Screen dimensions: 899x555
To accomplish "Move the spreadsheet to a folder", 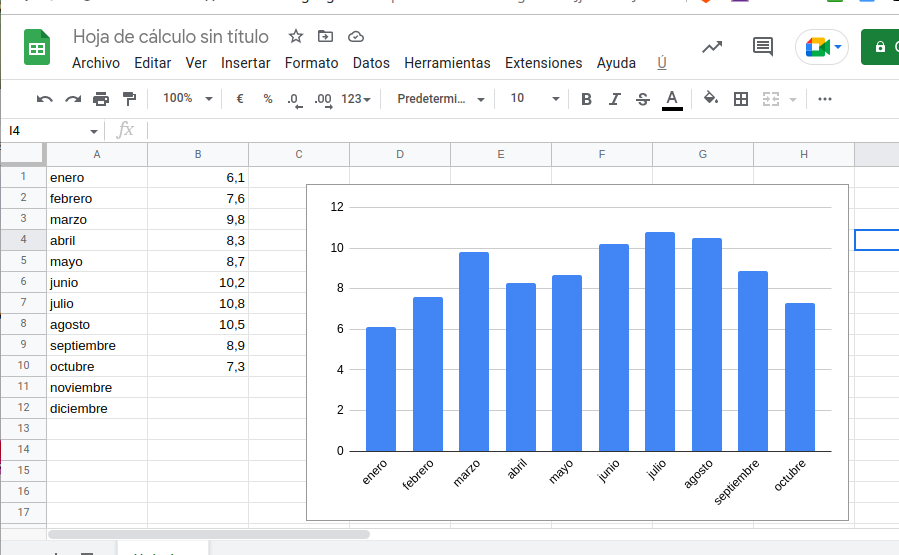I will [325, 37].
